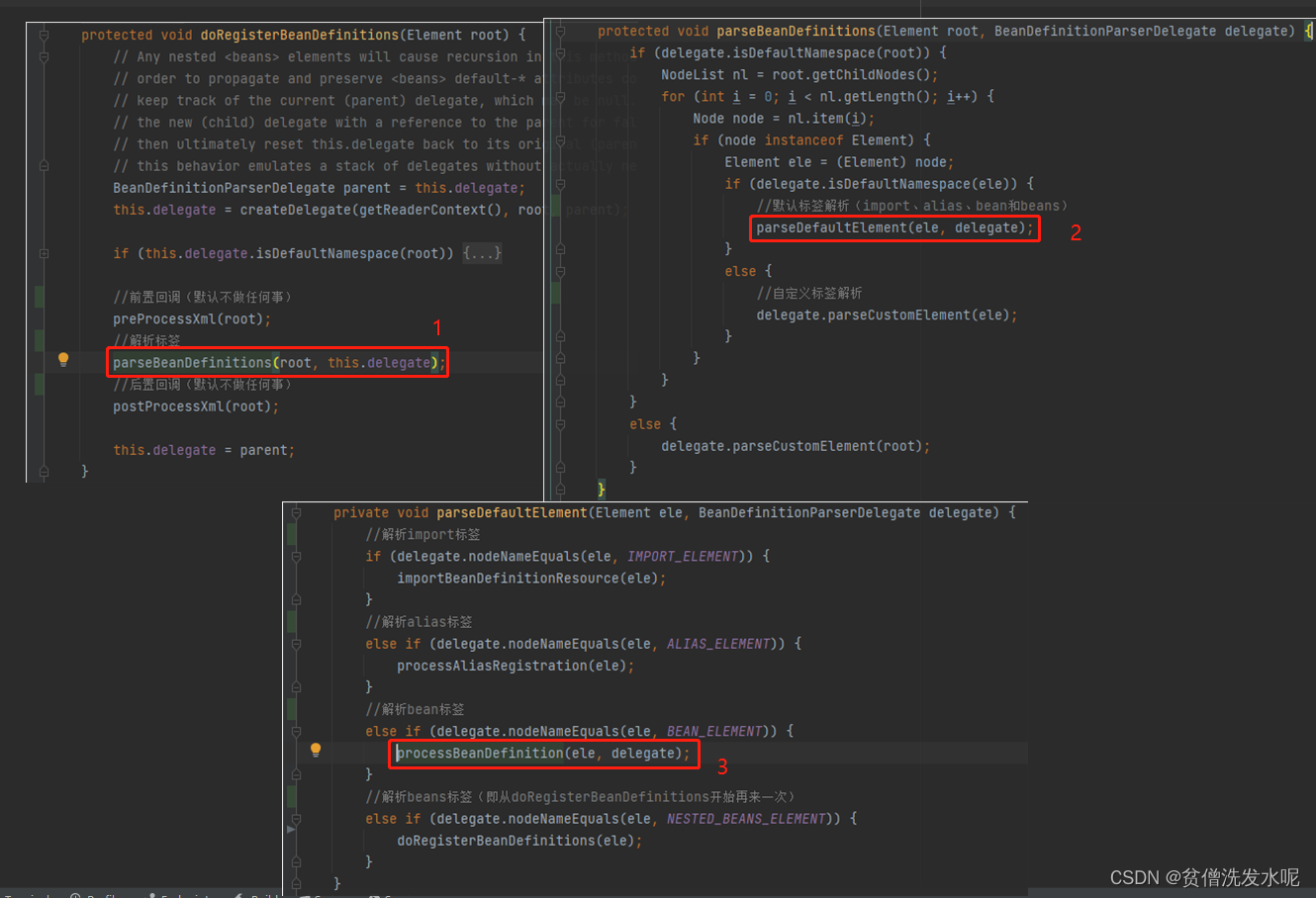Click 'if (delegate.isDefaultNamespace(root))' line in right editor
This screenshot has width=1316, height=898.
[x=788, y=53]
